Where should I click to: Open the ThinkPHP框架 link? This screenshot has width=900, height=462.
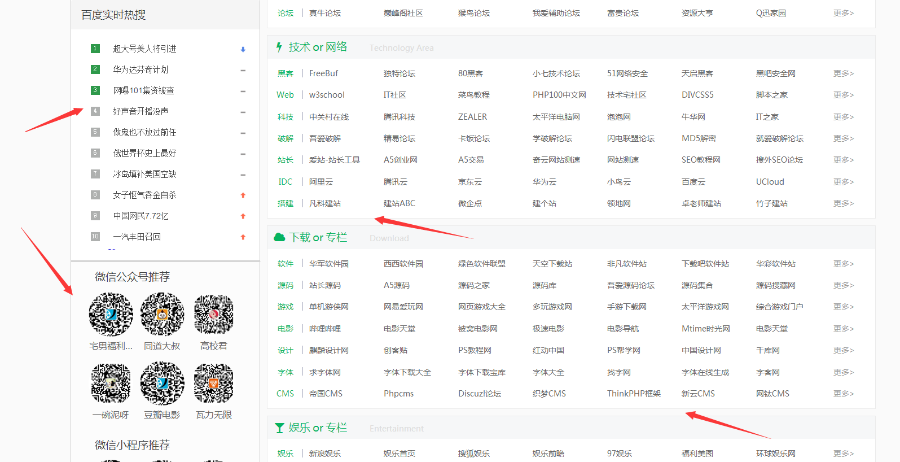pyautogui.click(x=634, y=394)
